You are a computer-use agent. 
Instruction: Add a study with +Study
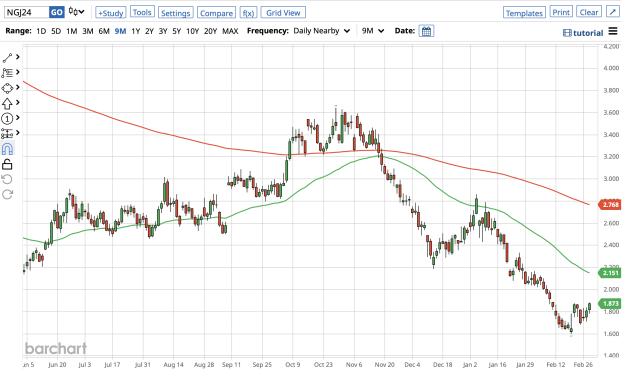pos(110,13)
